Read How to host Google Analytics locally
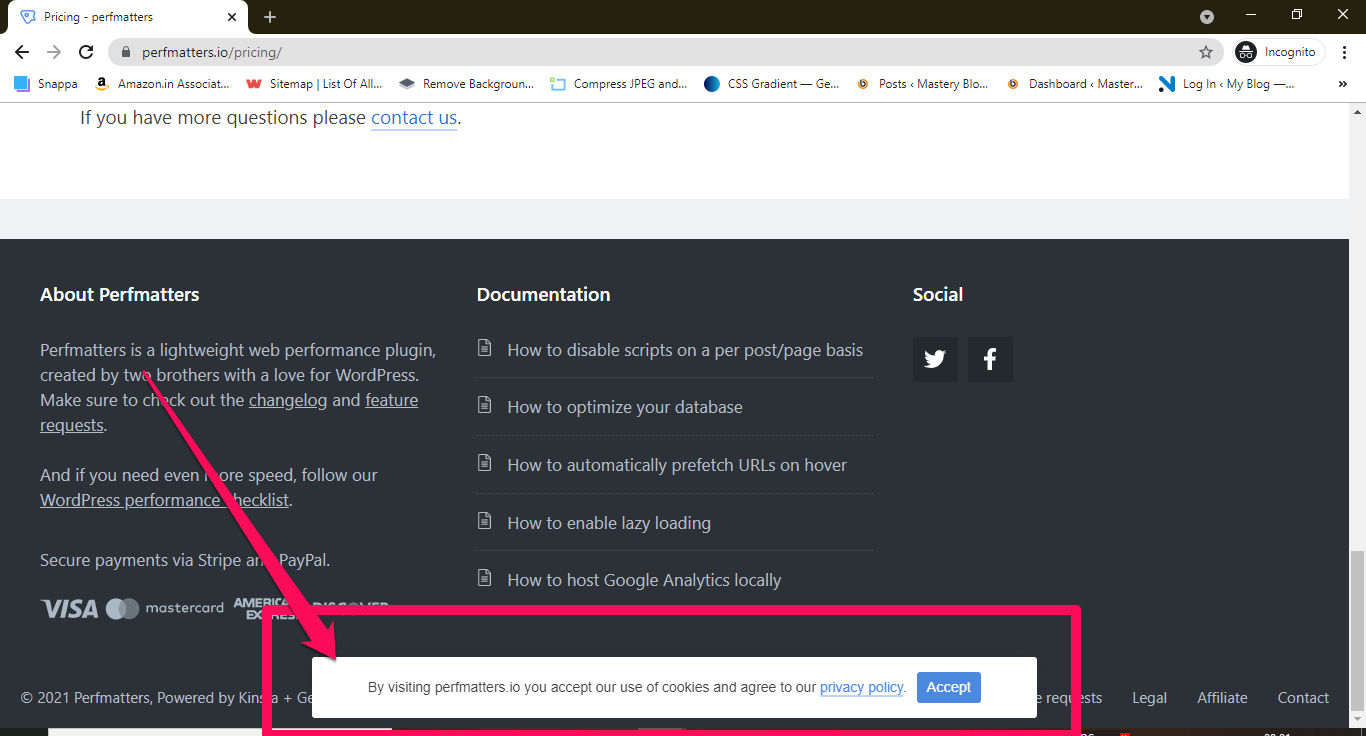This screenshot has width=1366, height=736. [644, 580]
